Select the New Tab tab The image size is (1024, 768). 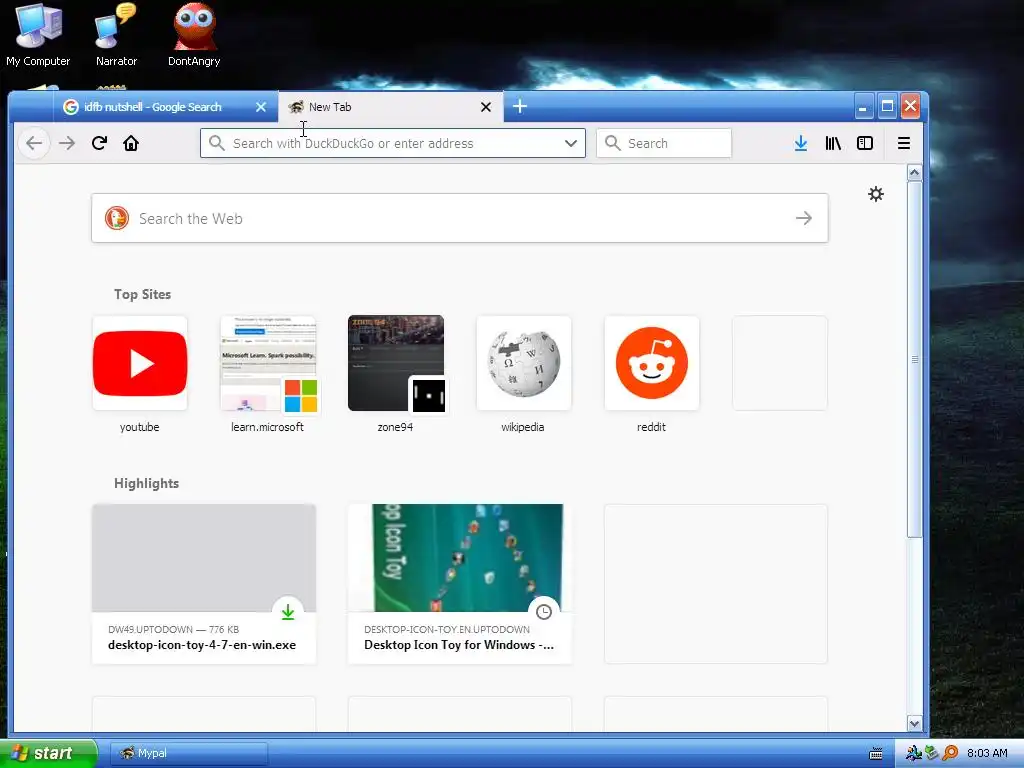pyautogui.click(x=391, y=107)
